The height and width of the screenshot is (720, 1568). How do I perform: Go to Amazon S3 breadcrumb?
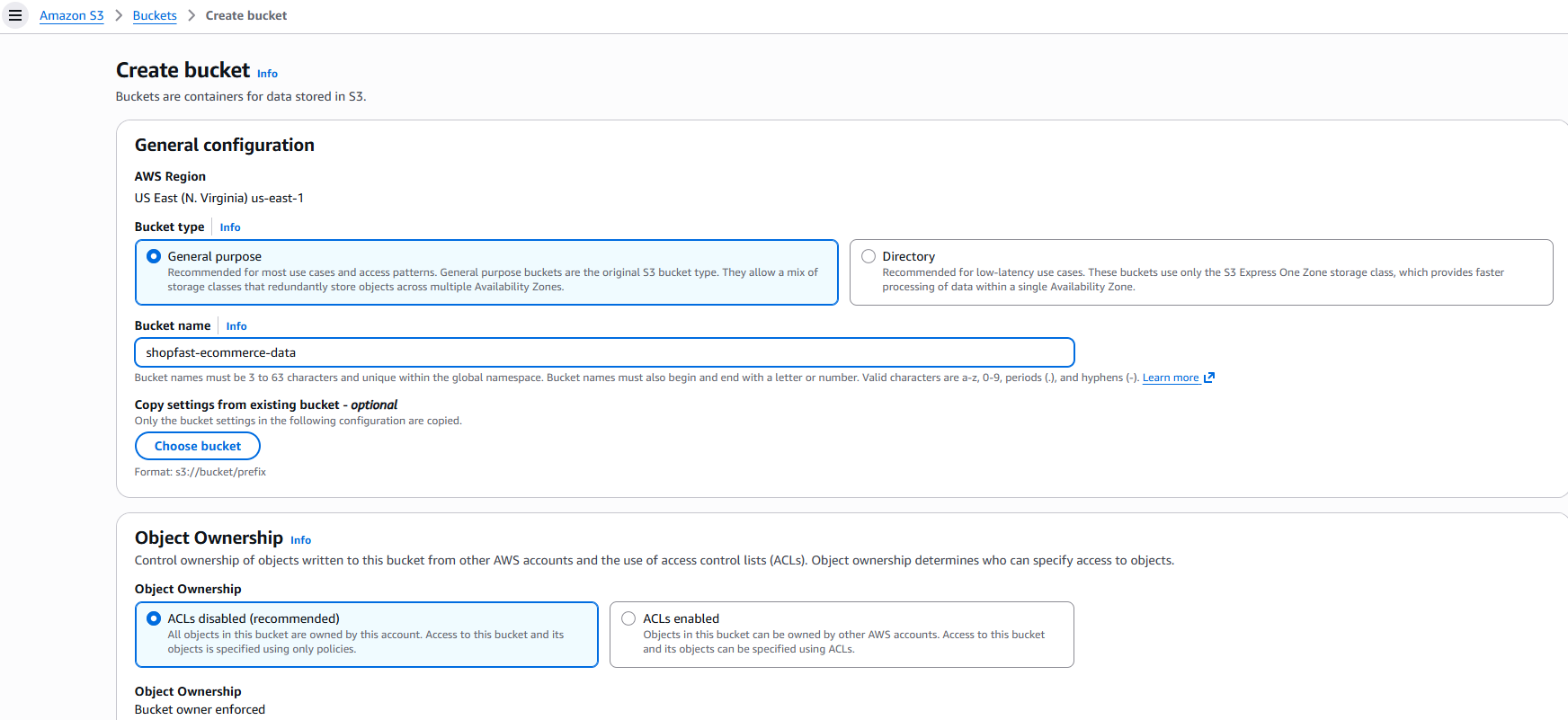(x=72, y=15)
